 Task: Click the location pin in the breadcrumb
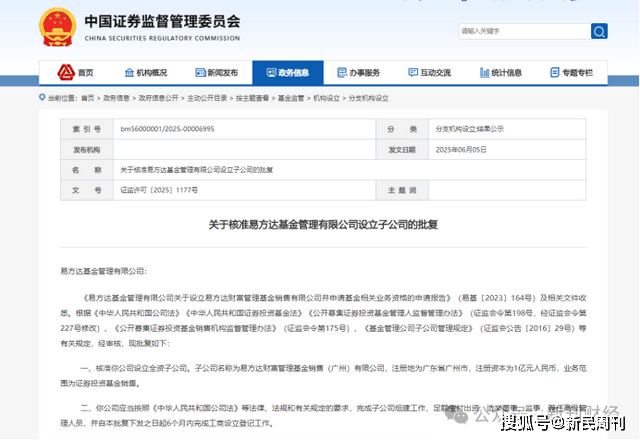point(42,98)
